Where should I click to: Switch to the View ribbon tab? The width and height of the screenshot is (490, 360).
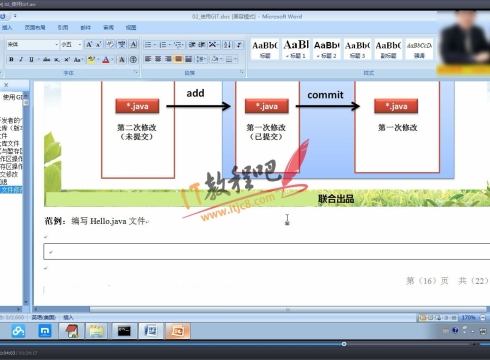[131, 28]
